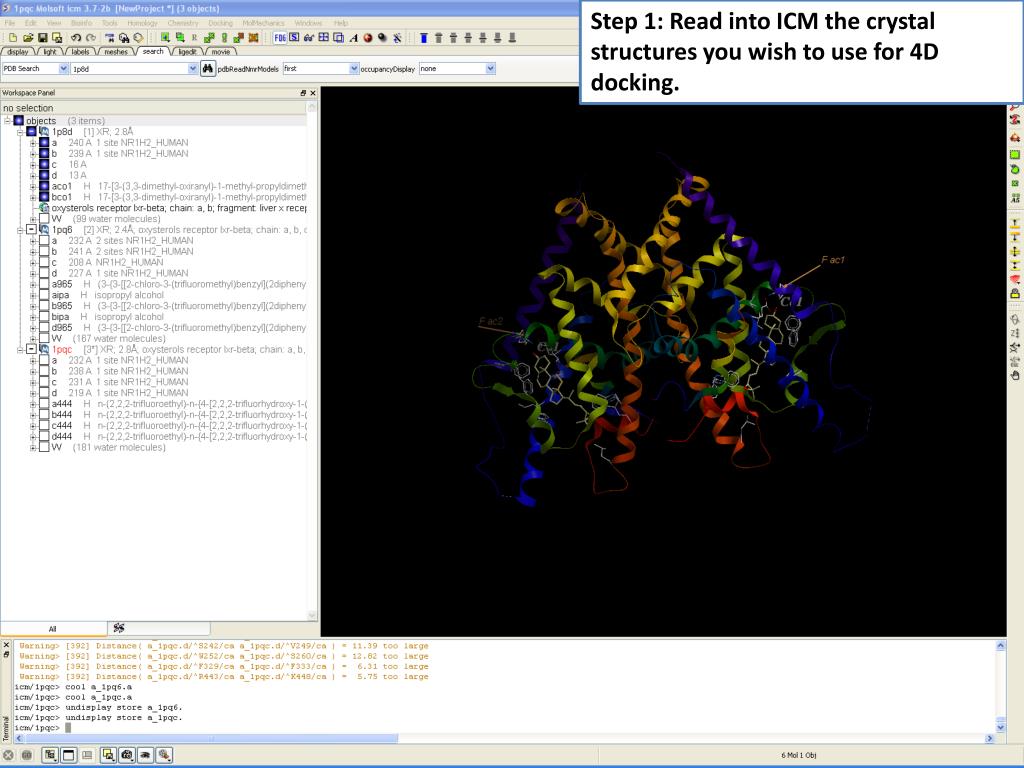The height and width of the screenshot is (768, 1024).
Task: Expand 181 water molecules node
Action: point(33,447)
